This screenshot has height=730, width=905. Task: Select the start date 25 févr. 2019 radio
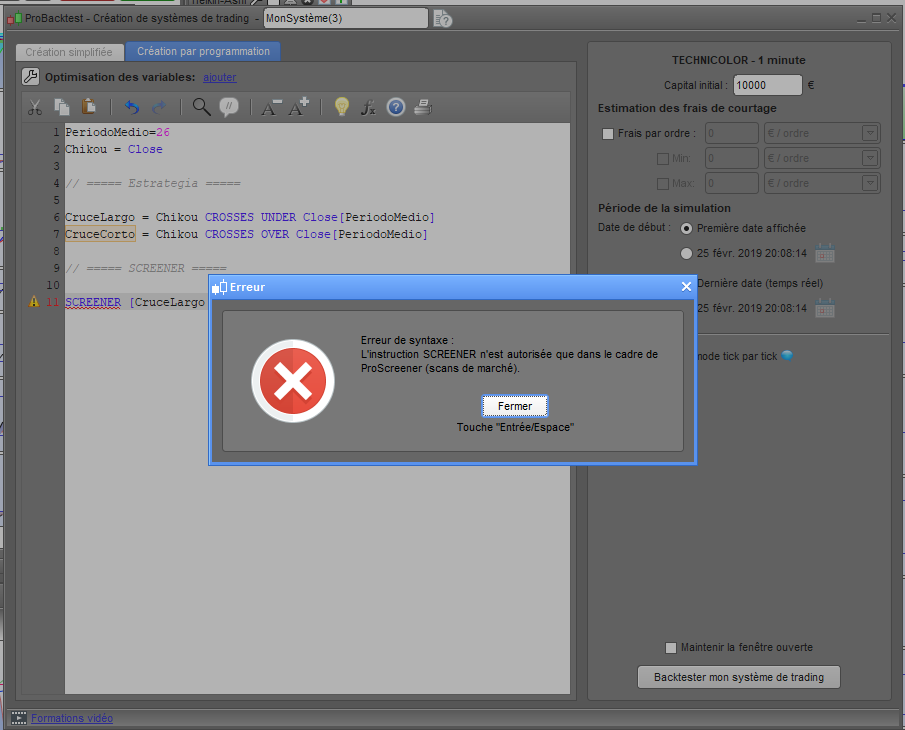[x=686, y=253]
